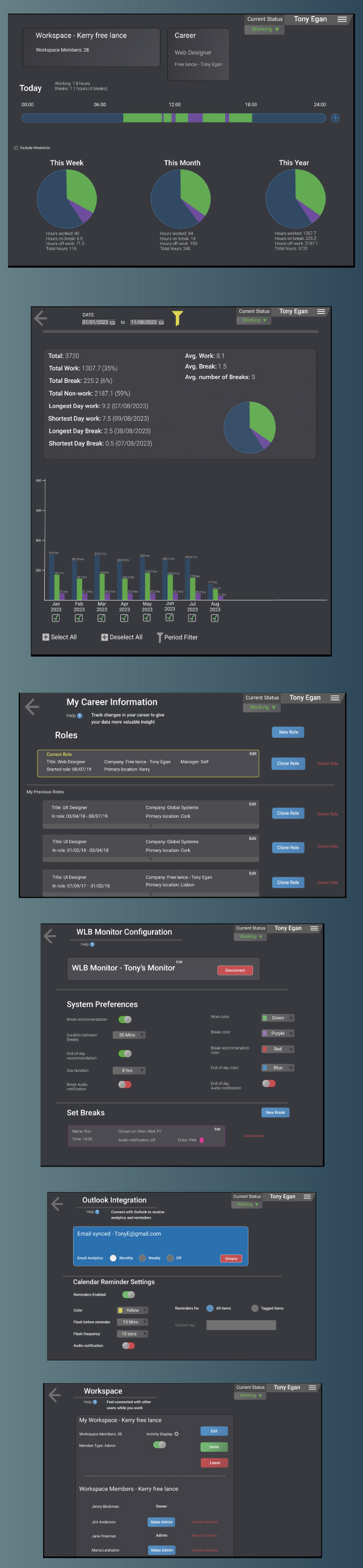Click the New Role button
The image size is (363, 1568).
[x=288, y=732]
